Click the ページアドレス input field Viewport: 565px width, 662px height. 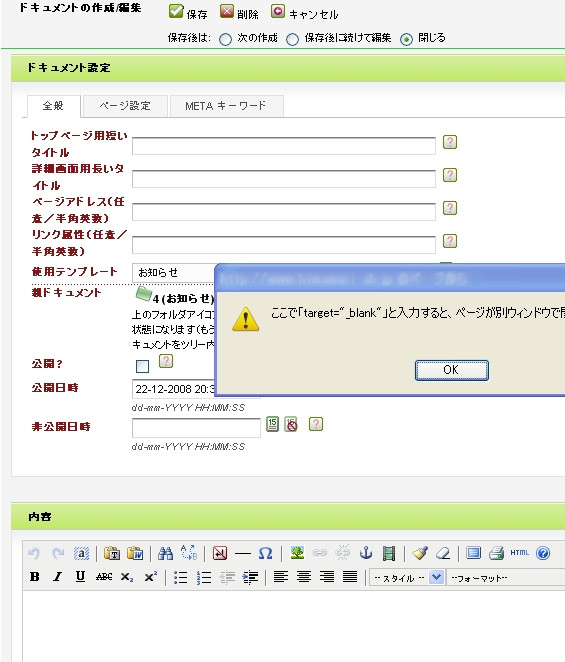click(x=284, y=212)
